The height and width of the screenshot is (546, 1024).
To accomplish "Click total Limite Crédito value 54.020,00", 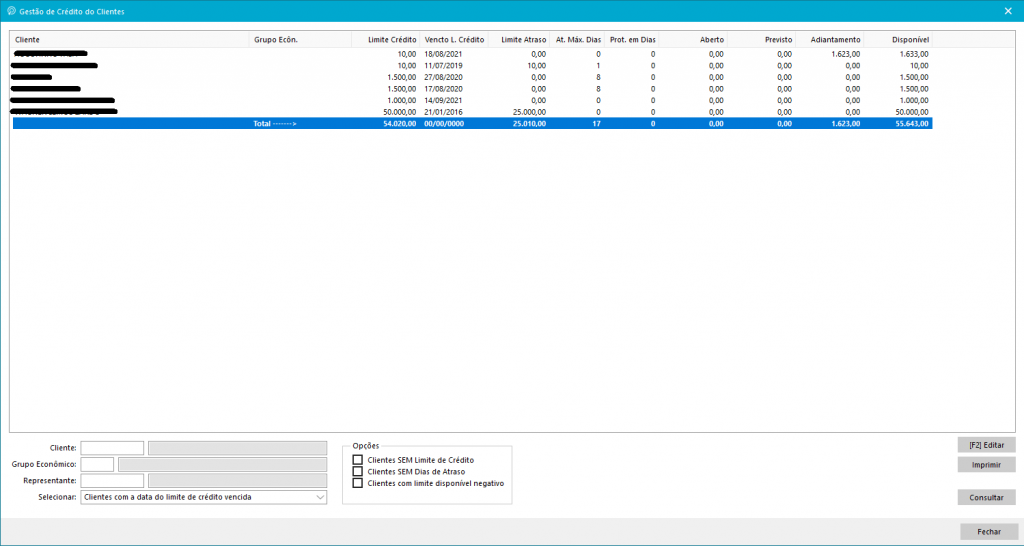I will [400, 123].
